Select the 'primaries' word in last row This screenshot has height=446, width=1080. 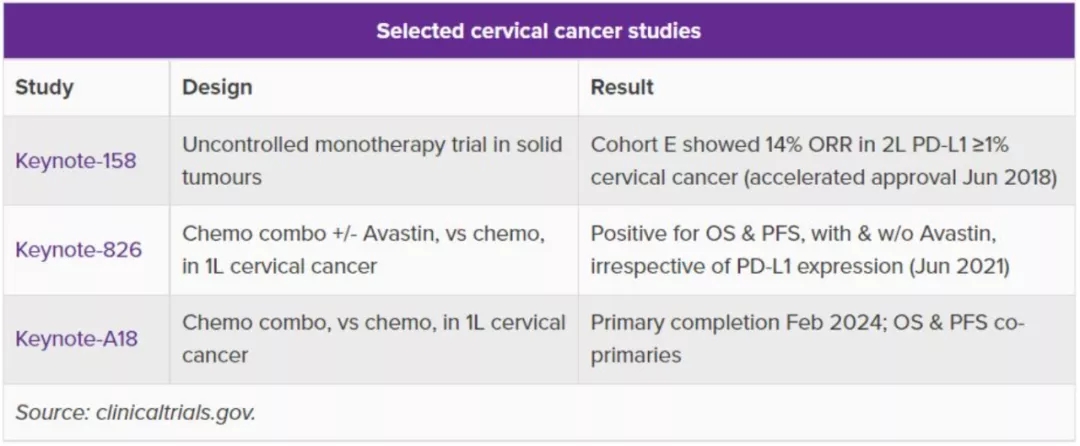point(636,355)
